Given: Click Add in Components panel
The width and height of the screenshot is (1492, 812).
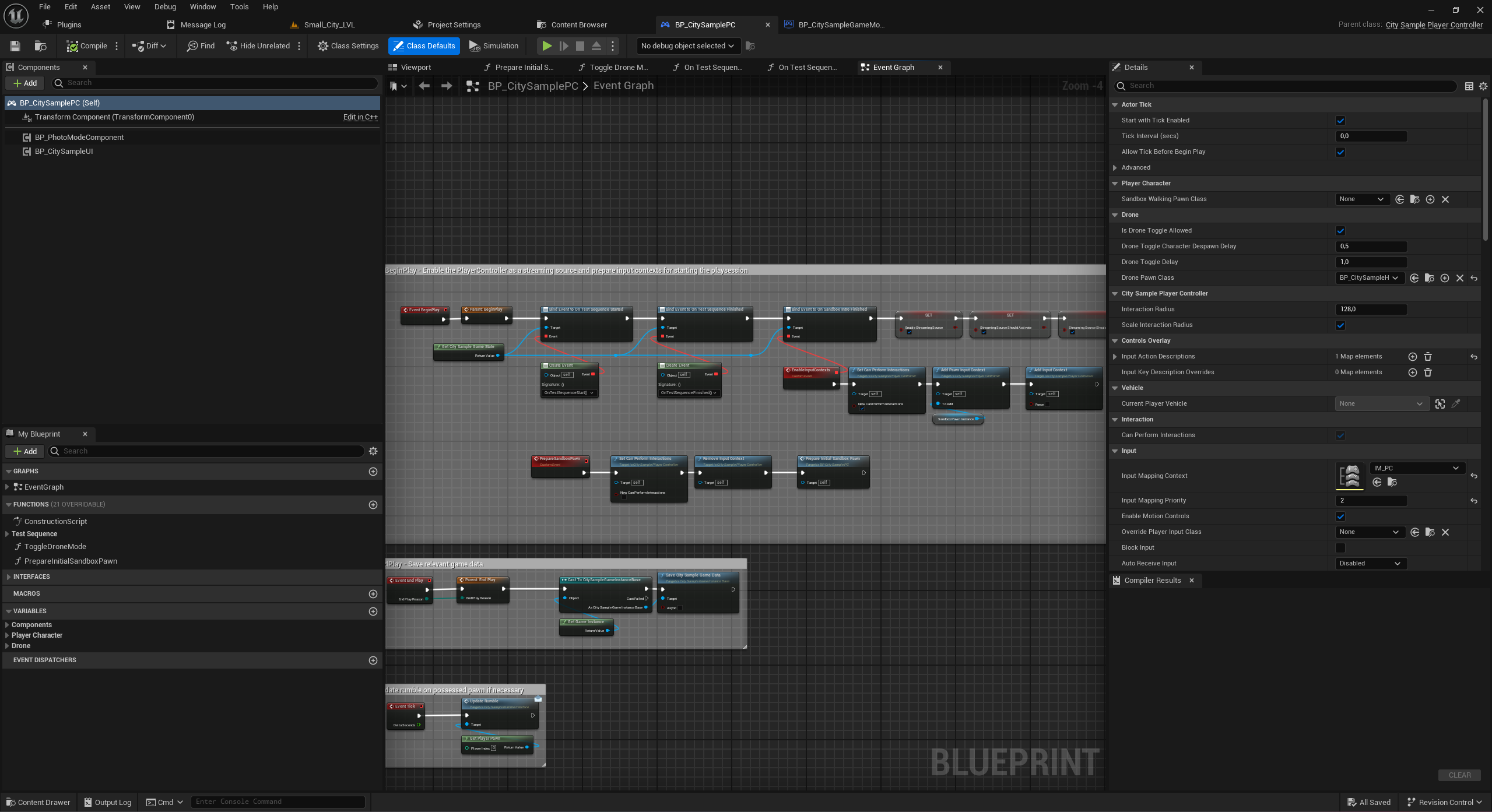Looking at the screenshot, I should point(25,83).
